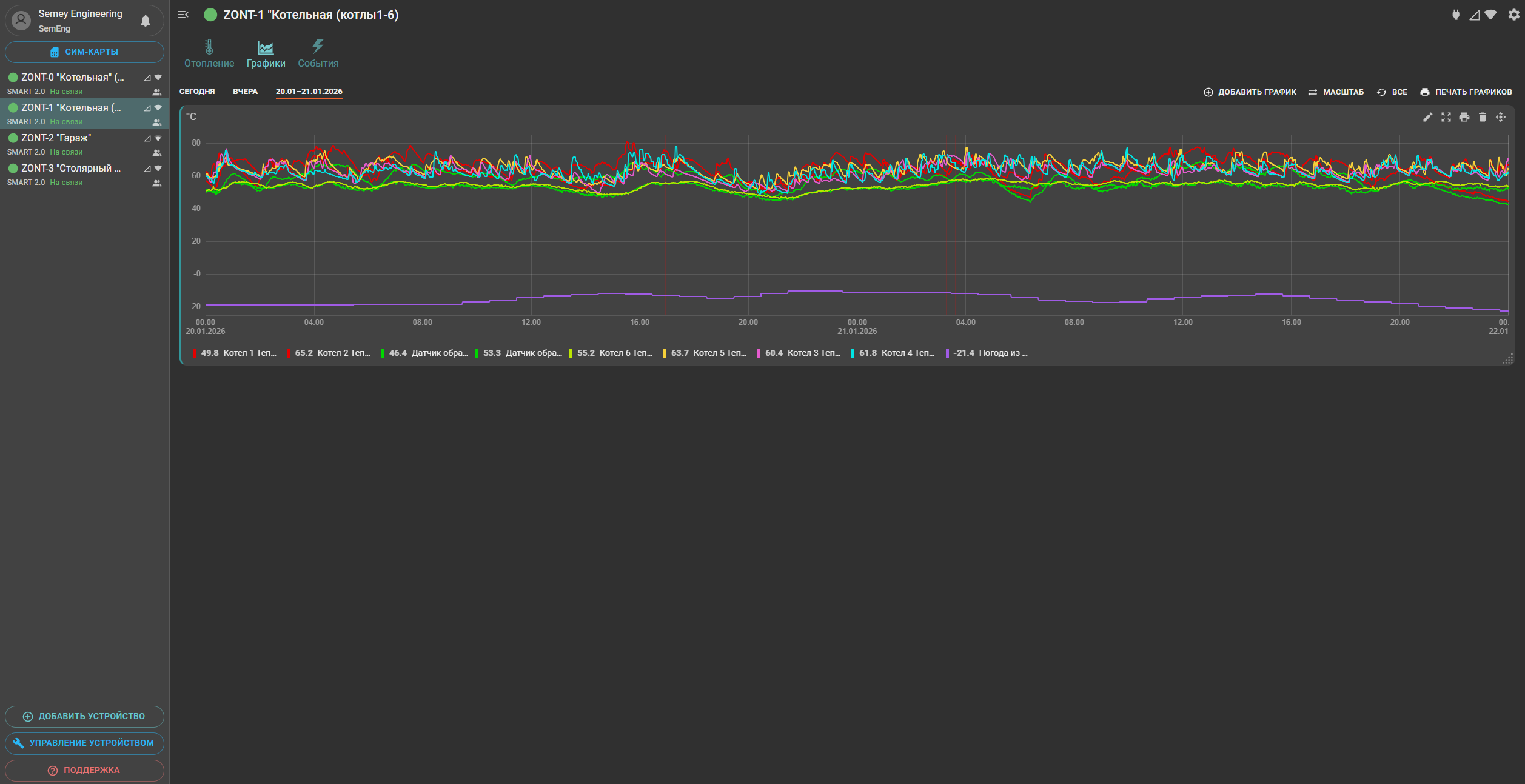This screenshot has height=784, width=1525.
Task: Open the 20.01–21.01.2026 date range picker
Action: 309,92
